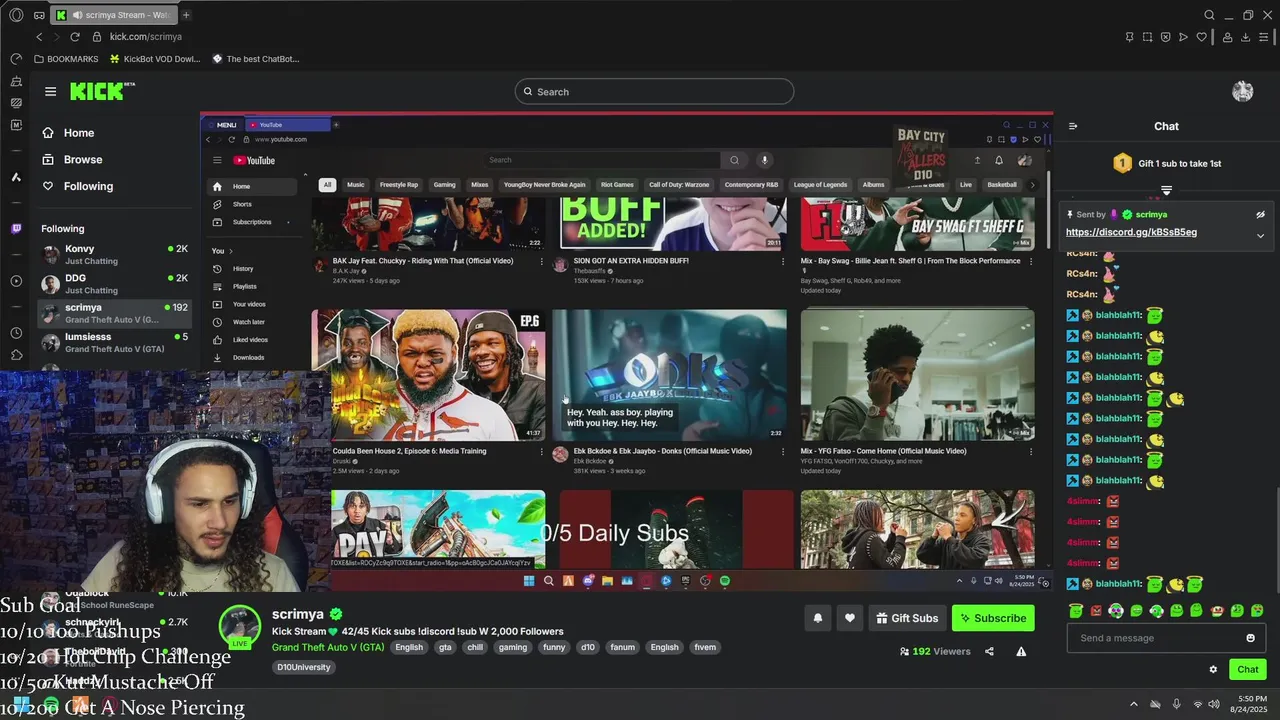This screenshot has width=1280, height=720.
Task: Open Following in Kick sidebar
Action: 77,186
